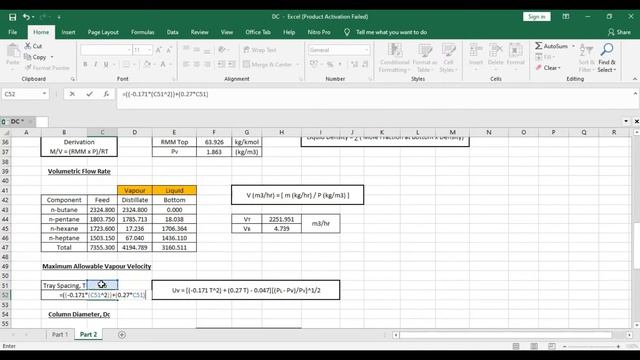The image size is (640, 360).
Task: Click the Clear eraser button
Action: click(548, 67)
